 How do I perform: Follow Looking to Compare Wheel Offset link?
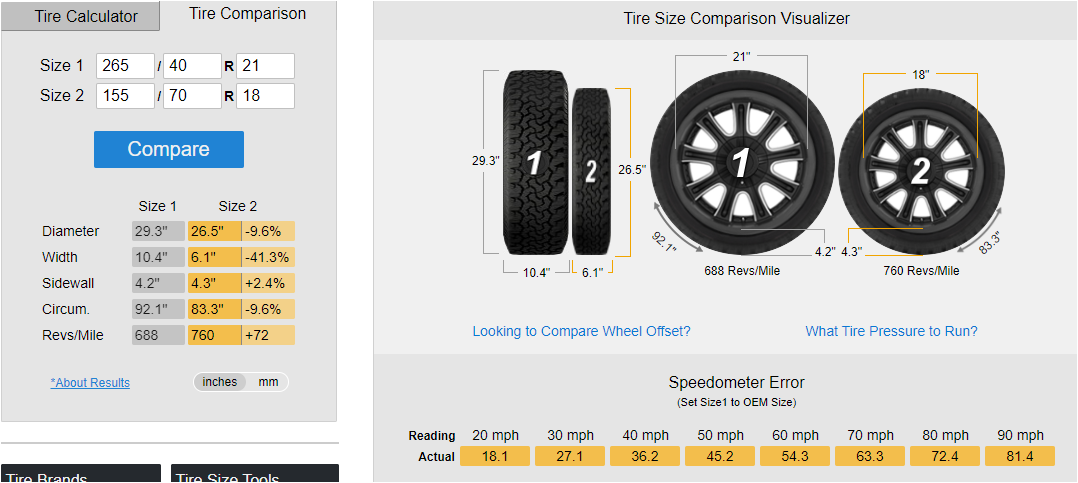(x=581, y=331)
